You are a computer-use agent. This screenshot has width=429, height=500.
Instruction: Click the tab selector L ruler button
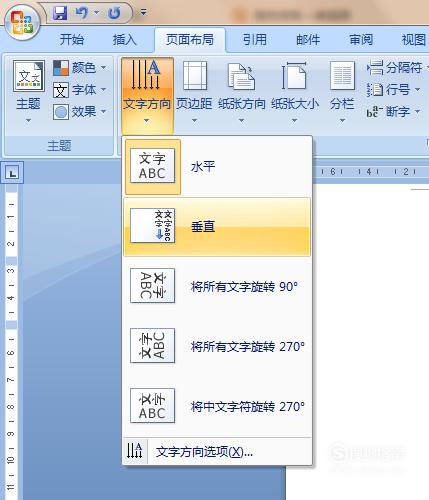(12, 173)
